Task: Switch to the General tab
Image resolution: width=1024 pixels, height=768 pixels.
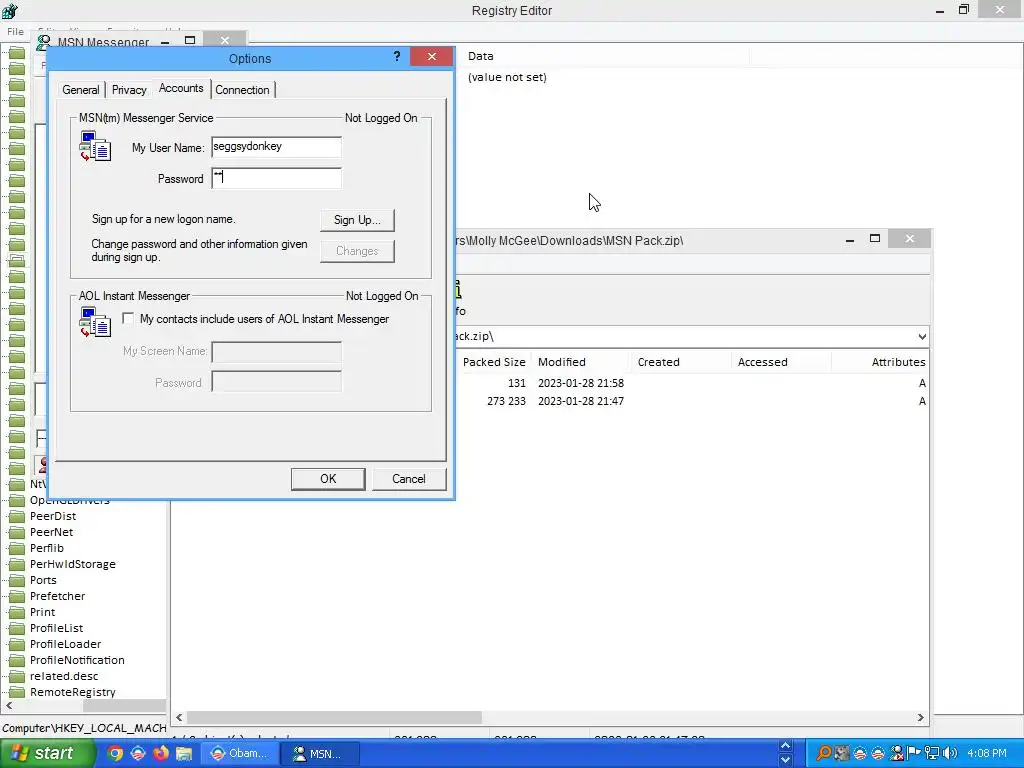Action: [x=81, y=90]
